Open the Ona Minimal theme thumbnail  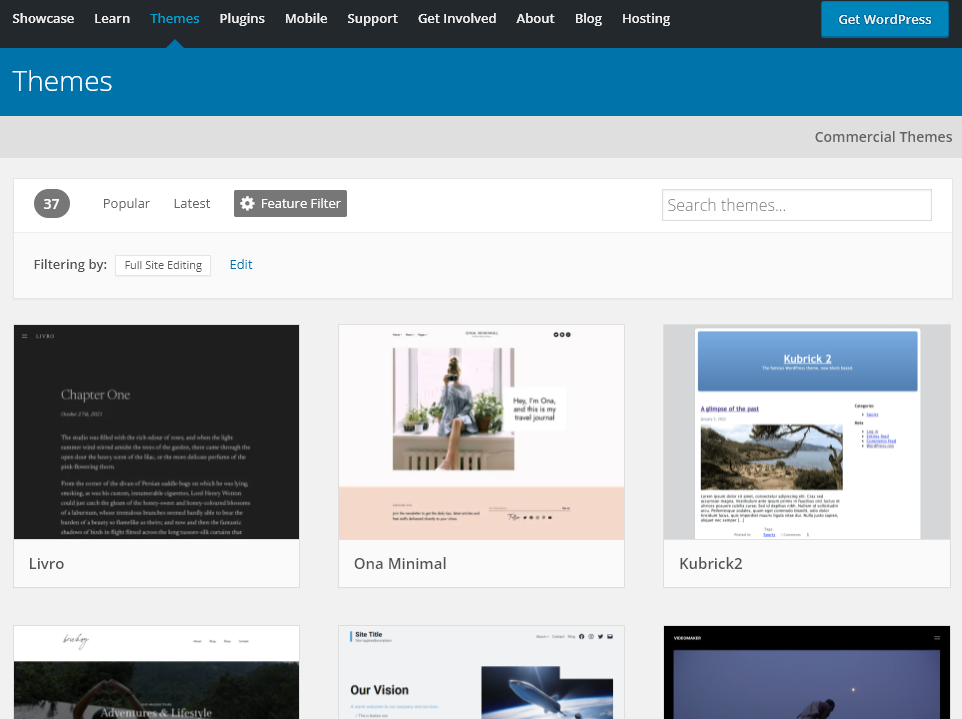pos(481,432)
